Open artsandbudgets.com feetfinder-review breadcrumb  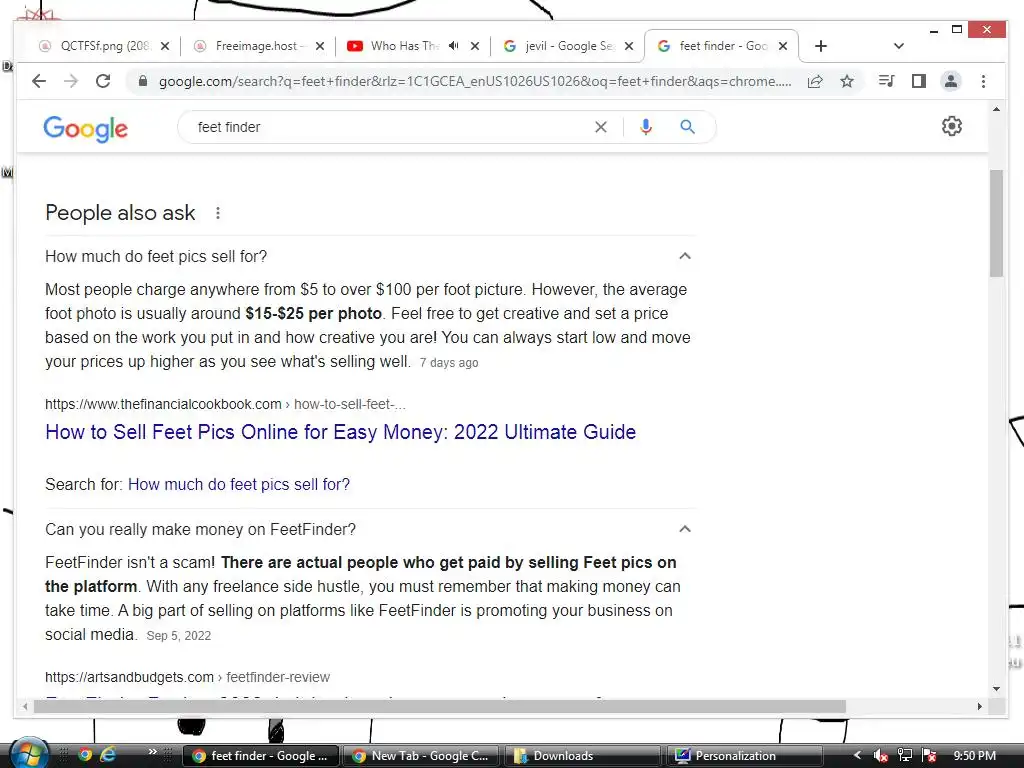[x=187, y=677]
